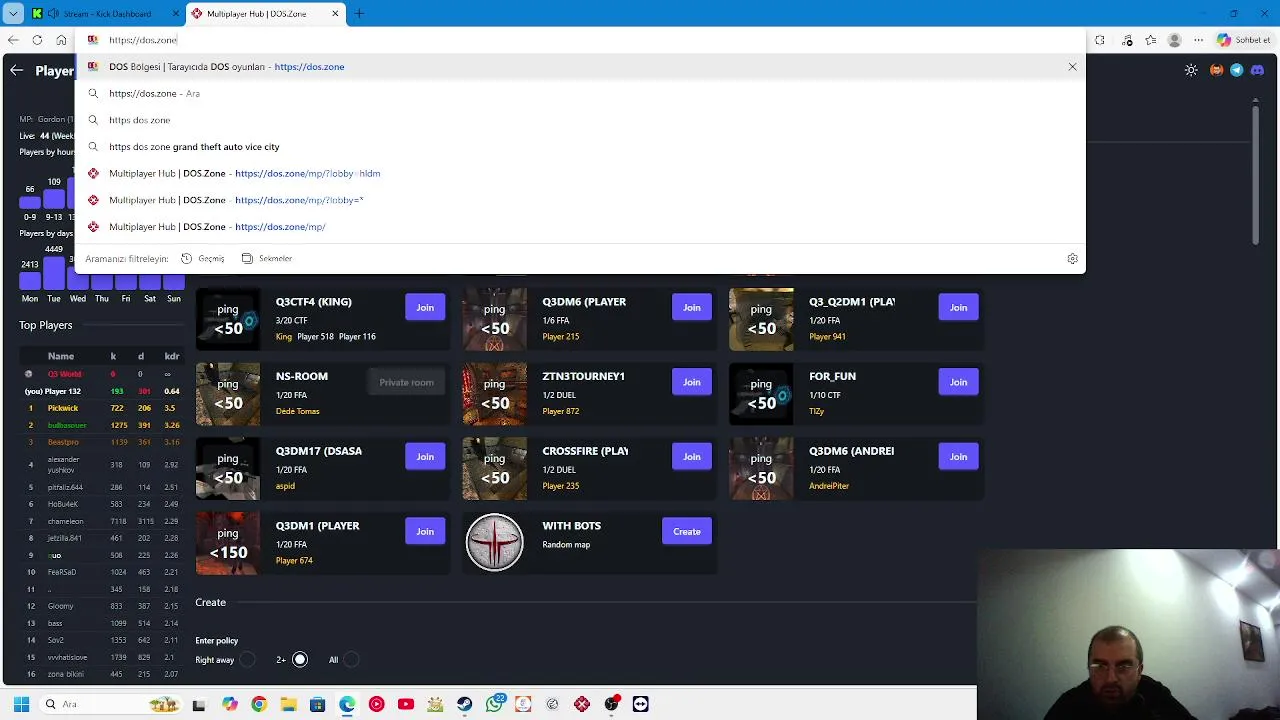Open the dos.zone/mp/?lobby=* suggestion
This screenshot has height=720, width=1280.
[x=580, y=200]
